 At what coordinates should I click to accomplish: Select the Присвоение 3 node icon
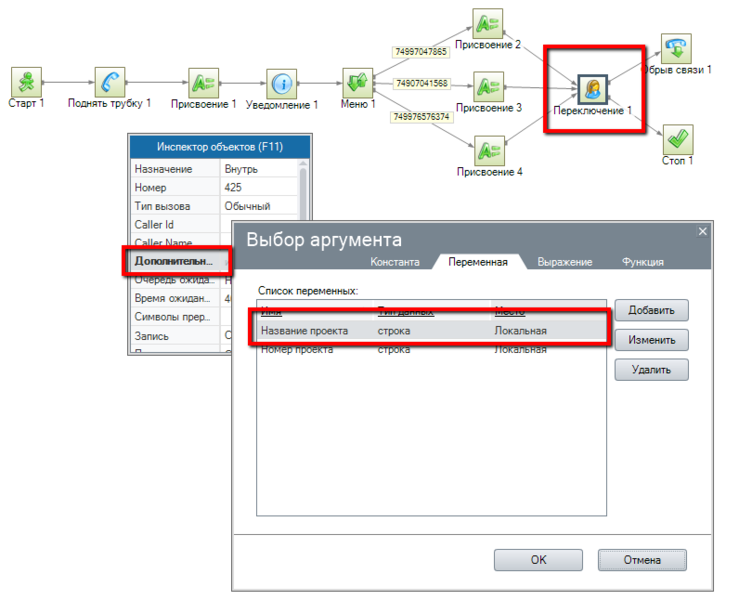point(489,87)
